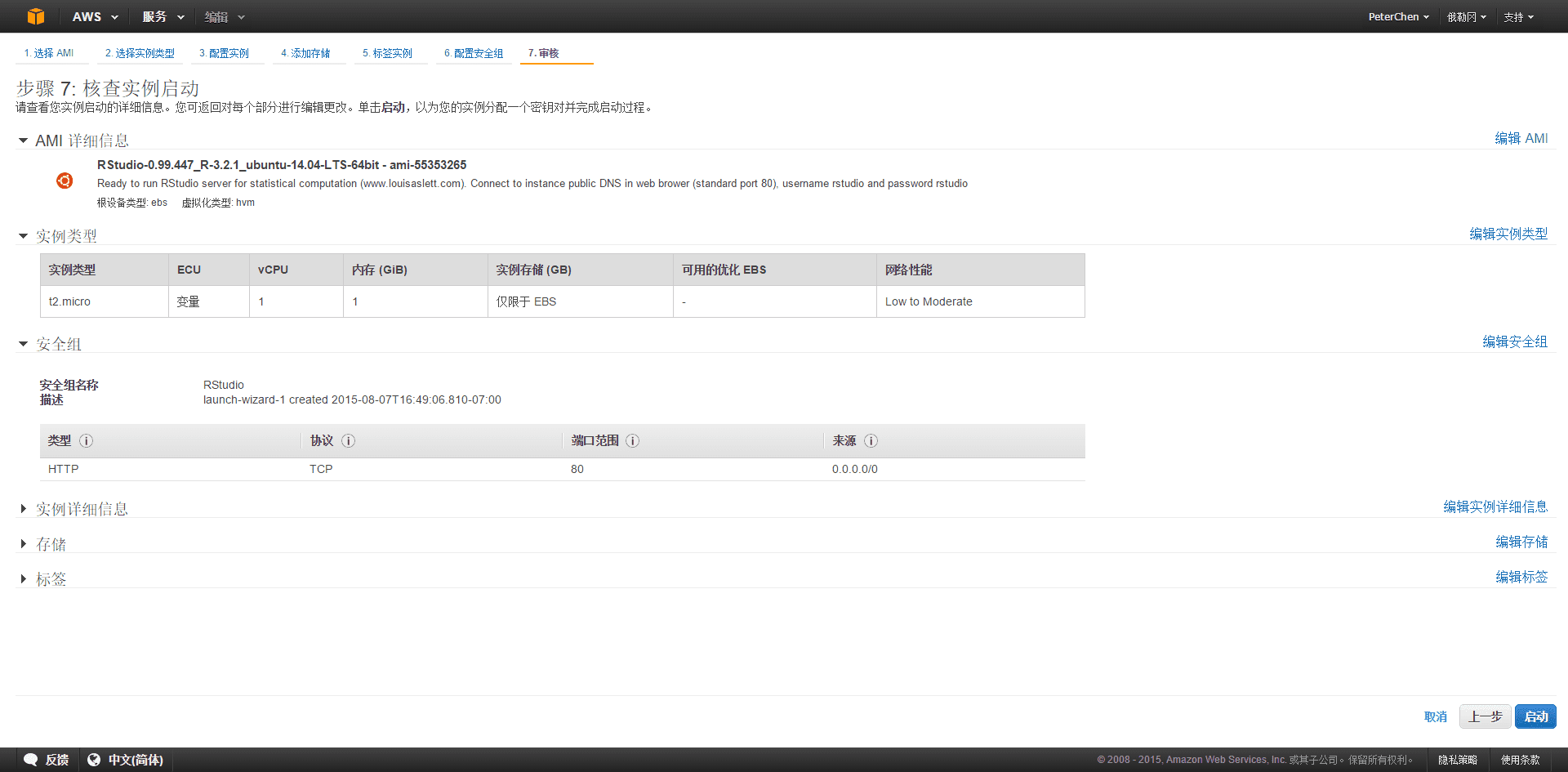
Task: Go to step 4 添加存储
Action: (x=305, y=53)
